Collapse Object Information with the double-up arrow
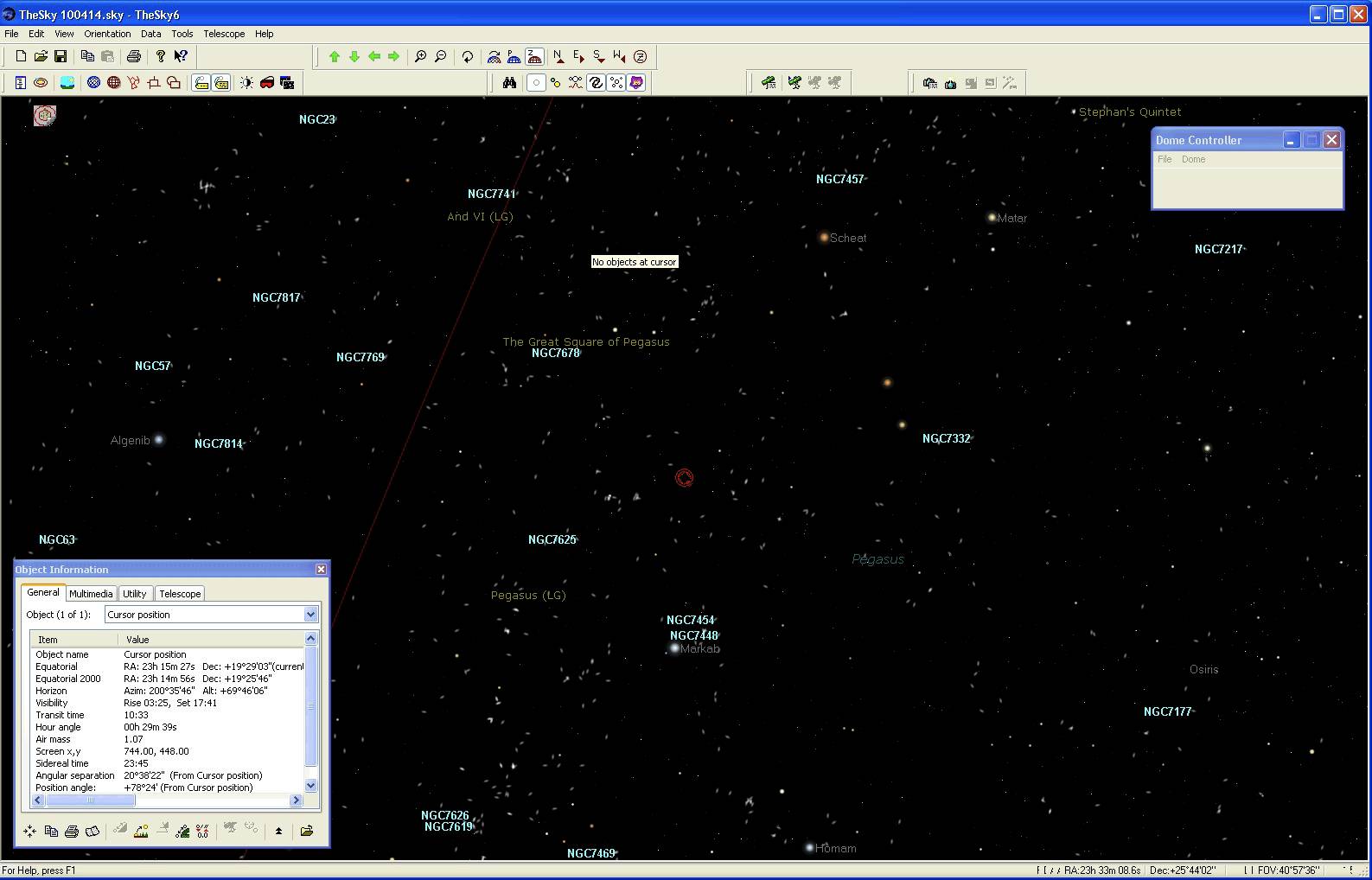 [x=278, y=831]
